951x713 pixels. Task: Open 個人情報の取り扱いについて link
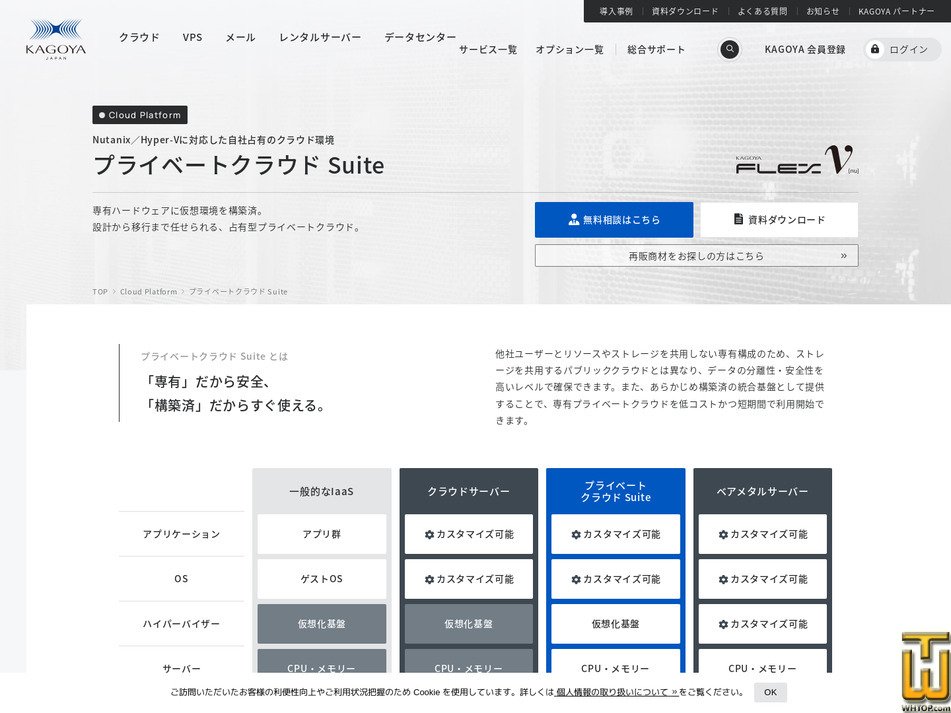616,692
